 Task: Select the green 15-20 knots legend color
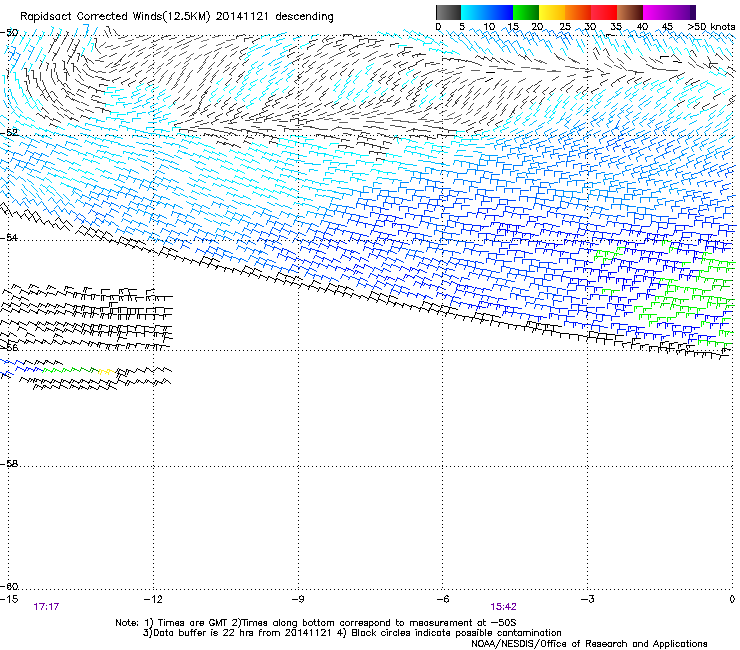(x=526, y=12)
